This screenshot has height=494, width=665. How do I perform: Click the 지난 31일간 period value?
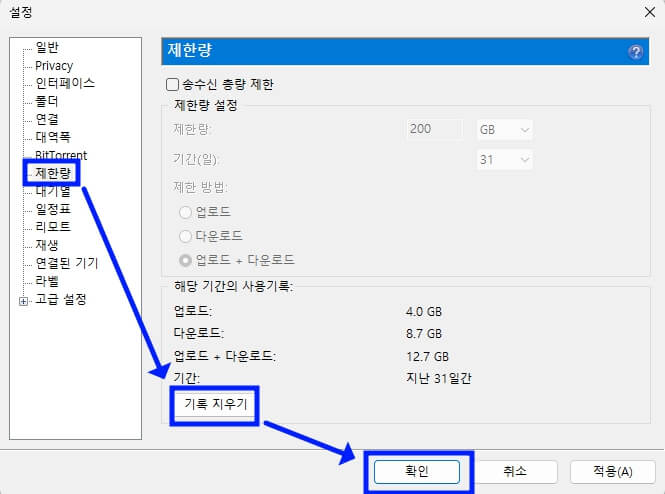439,378
